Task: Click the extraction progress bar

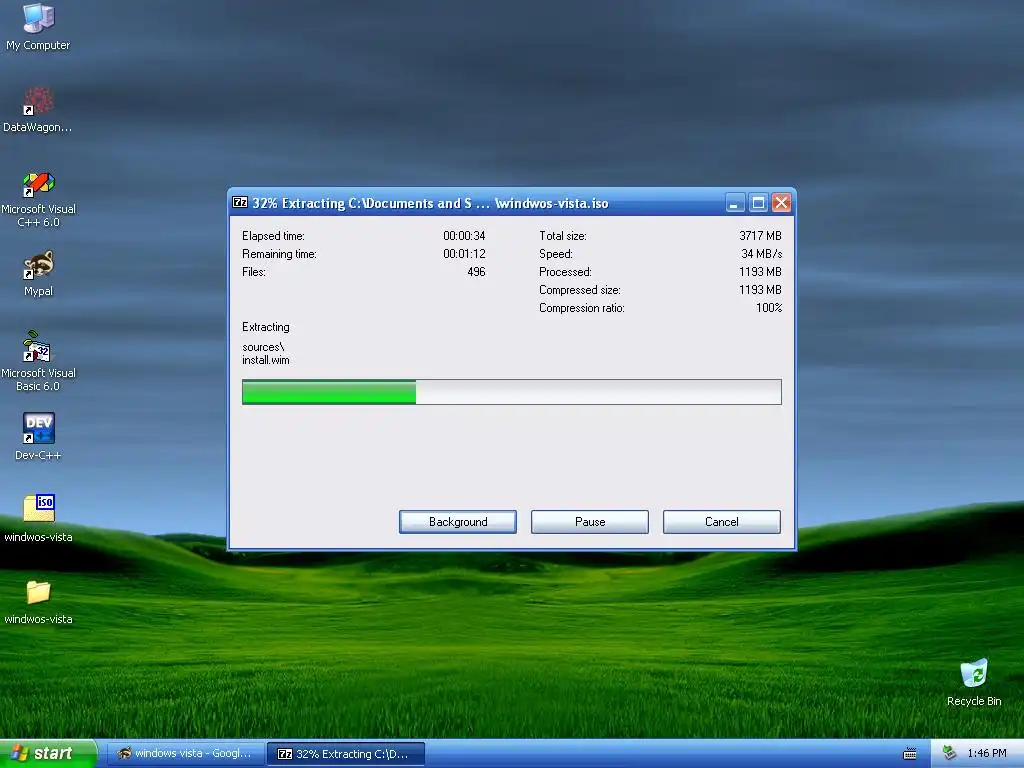Action: tap(511, 392)
